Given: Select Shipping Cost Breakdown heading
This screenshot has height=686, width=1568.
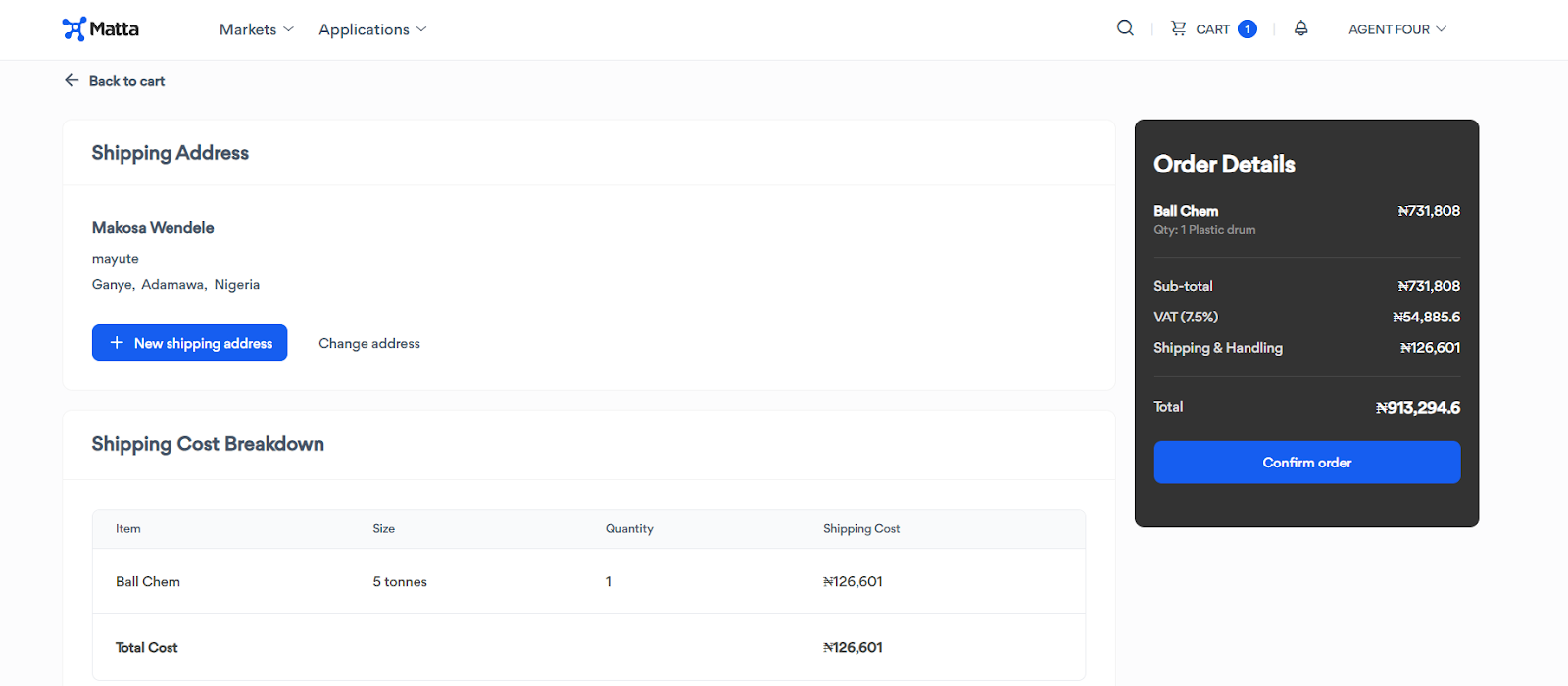Looking at the screenshot, I should 208,444.
